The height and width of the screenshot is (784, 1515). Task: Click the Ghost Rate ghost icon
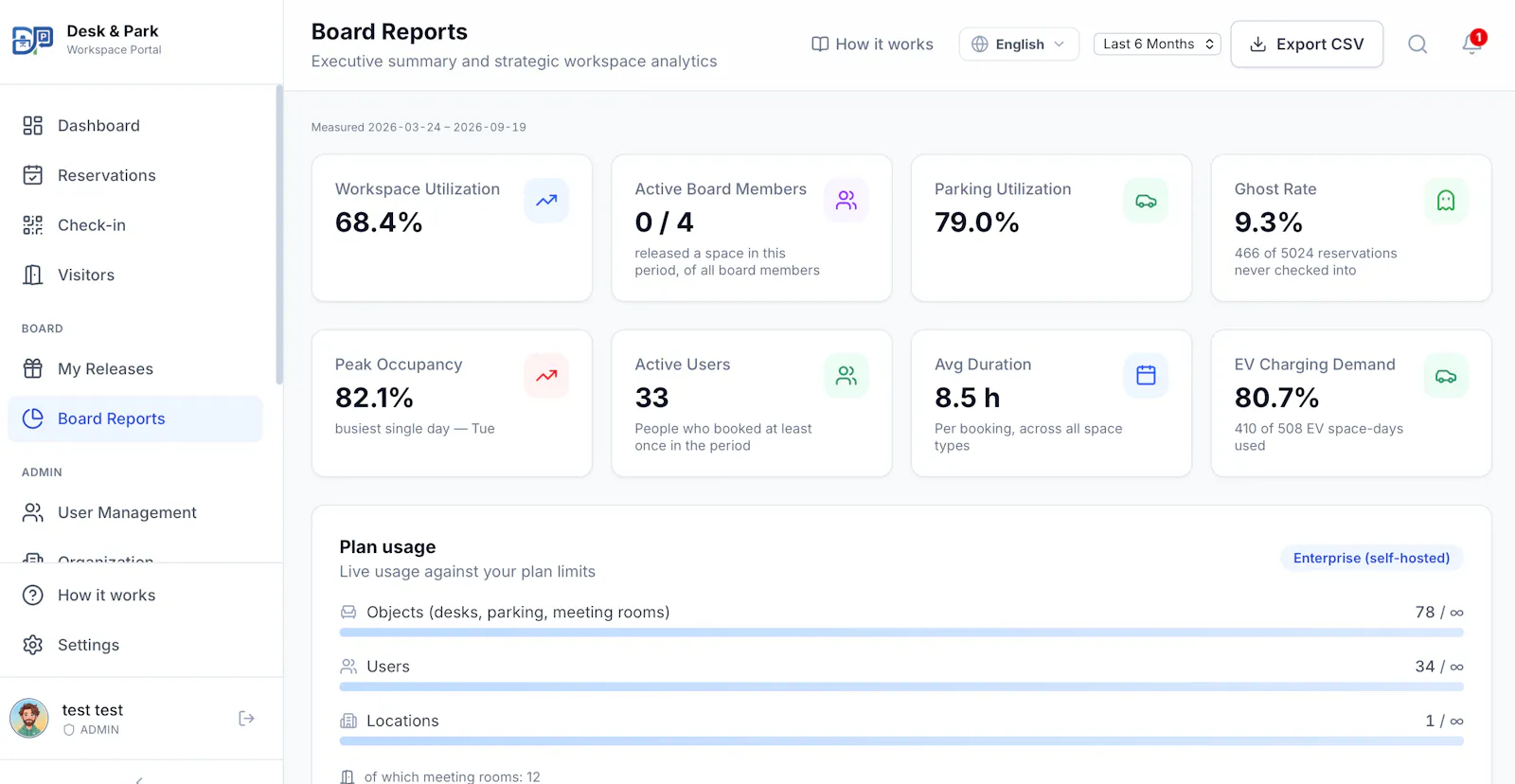coord(1446,201)
